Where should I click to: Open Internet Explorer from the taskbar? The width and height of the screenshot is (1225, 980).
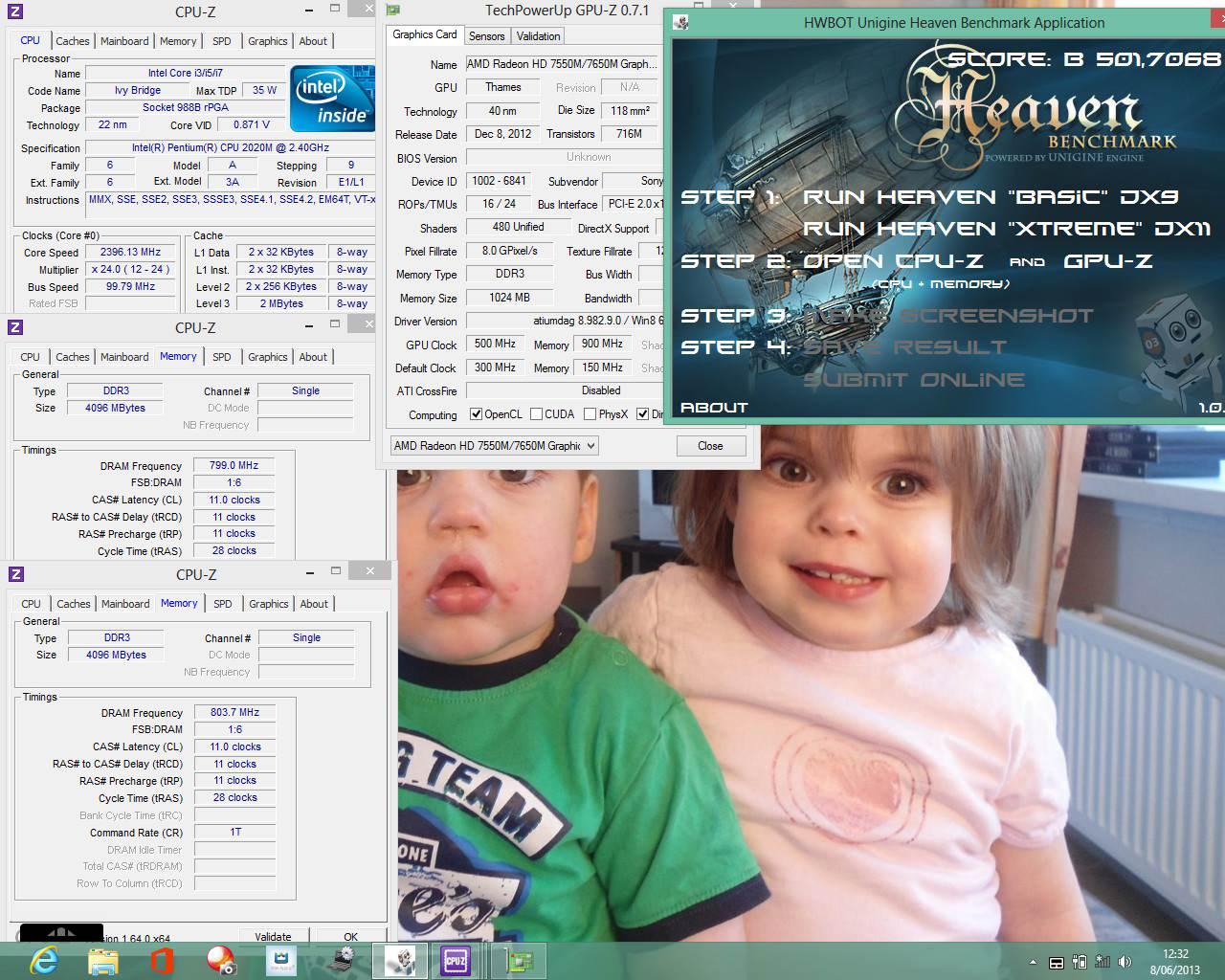(x=44, y=960)
